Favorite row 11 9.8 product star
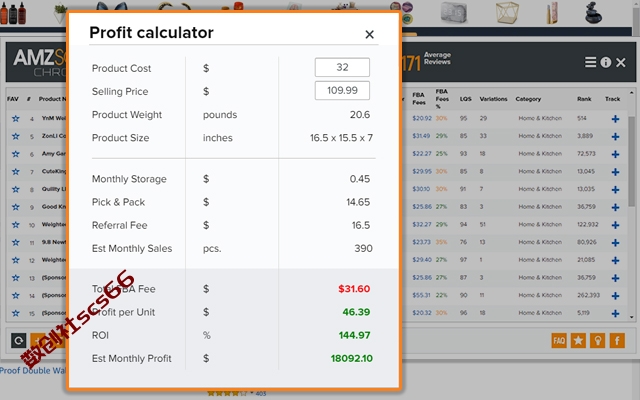 16,242
